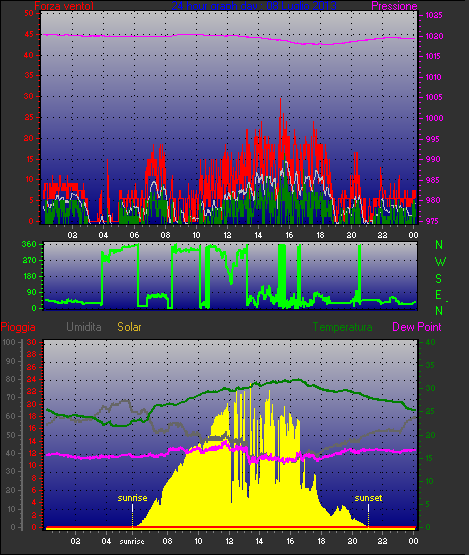
Task: Click the 1000 value on the pressure axis
Action: point(434,118)
